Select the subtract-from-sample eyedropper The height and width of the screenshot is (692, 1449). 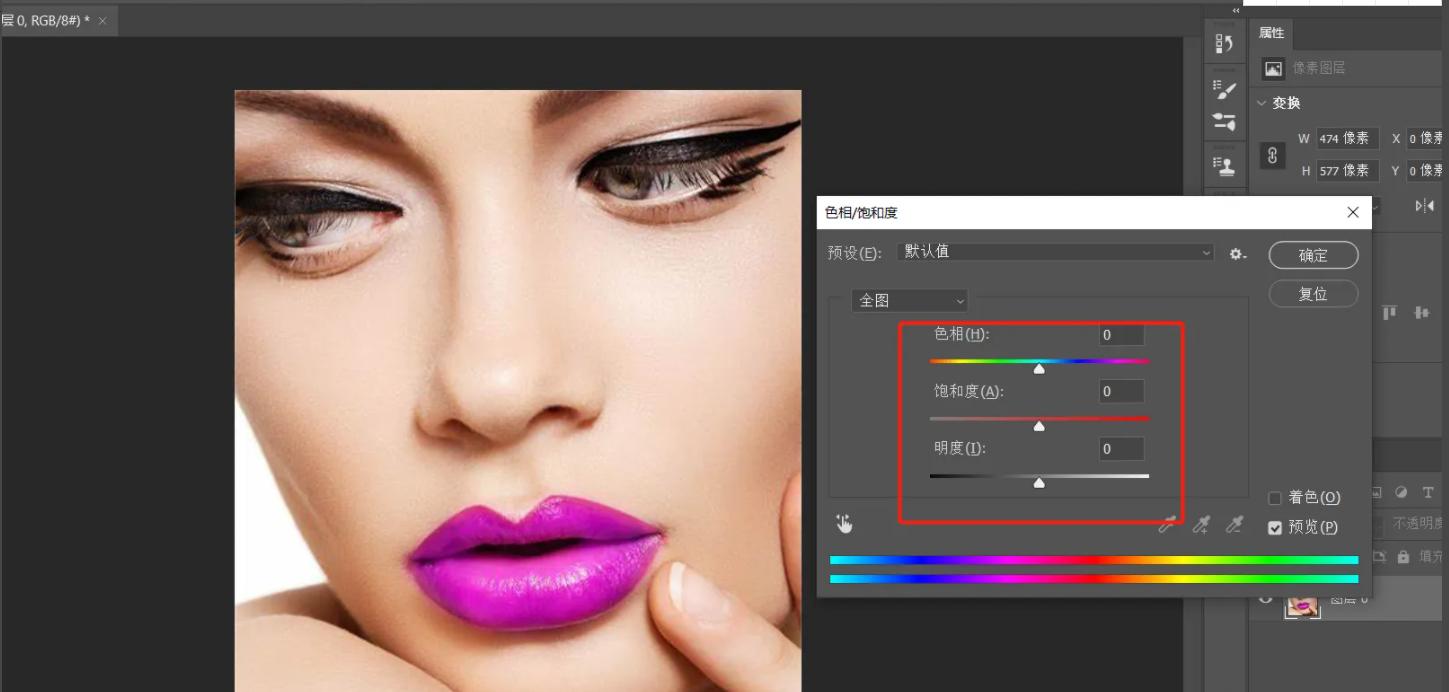pos(1234,524)
